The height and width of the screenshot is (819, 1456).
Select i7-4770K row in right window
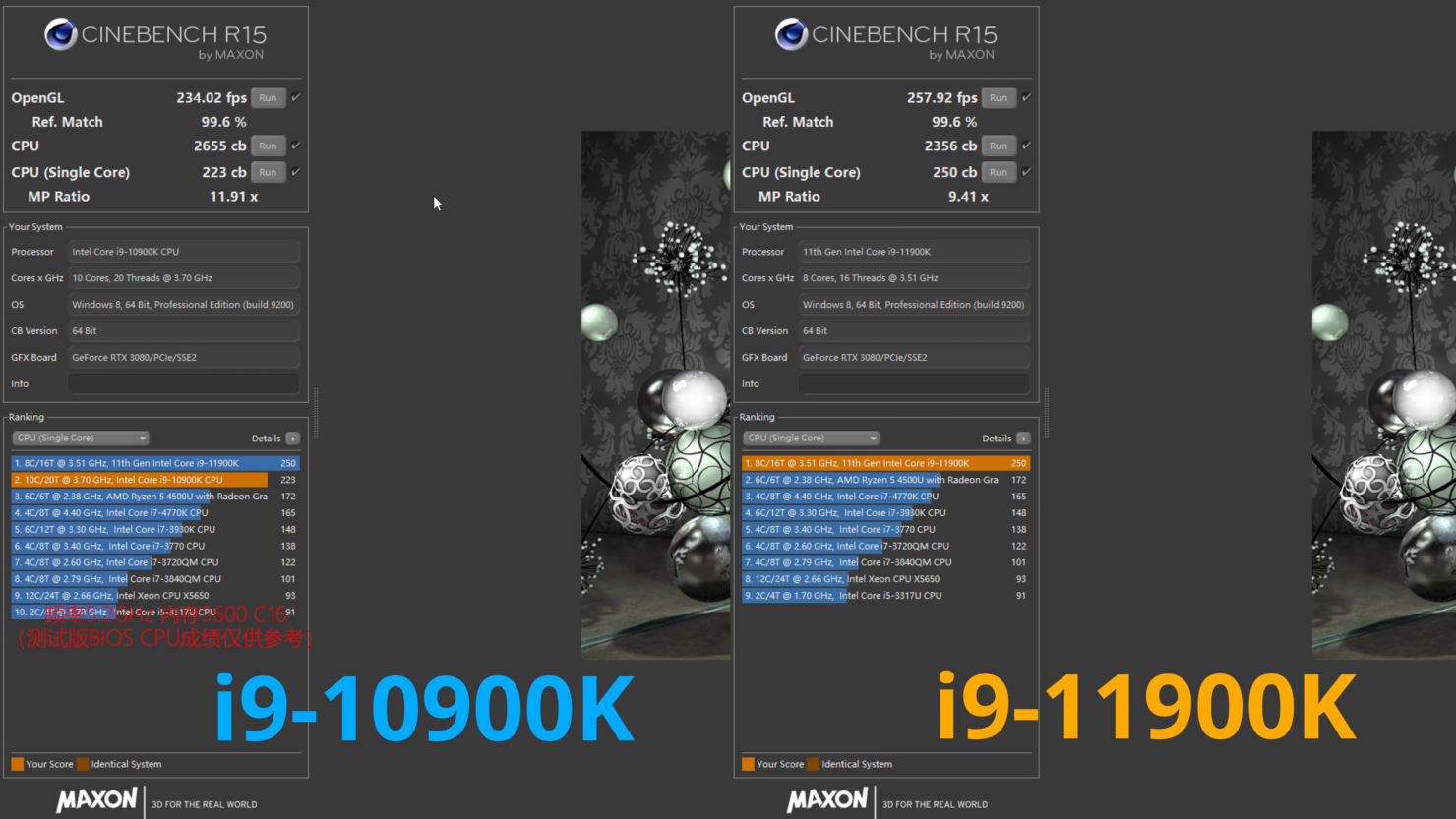tap(886, 497)
